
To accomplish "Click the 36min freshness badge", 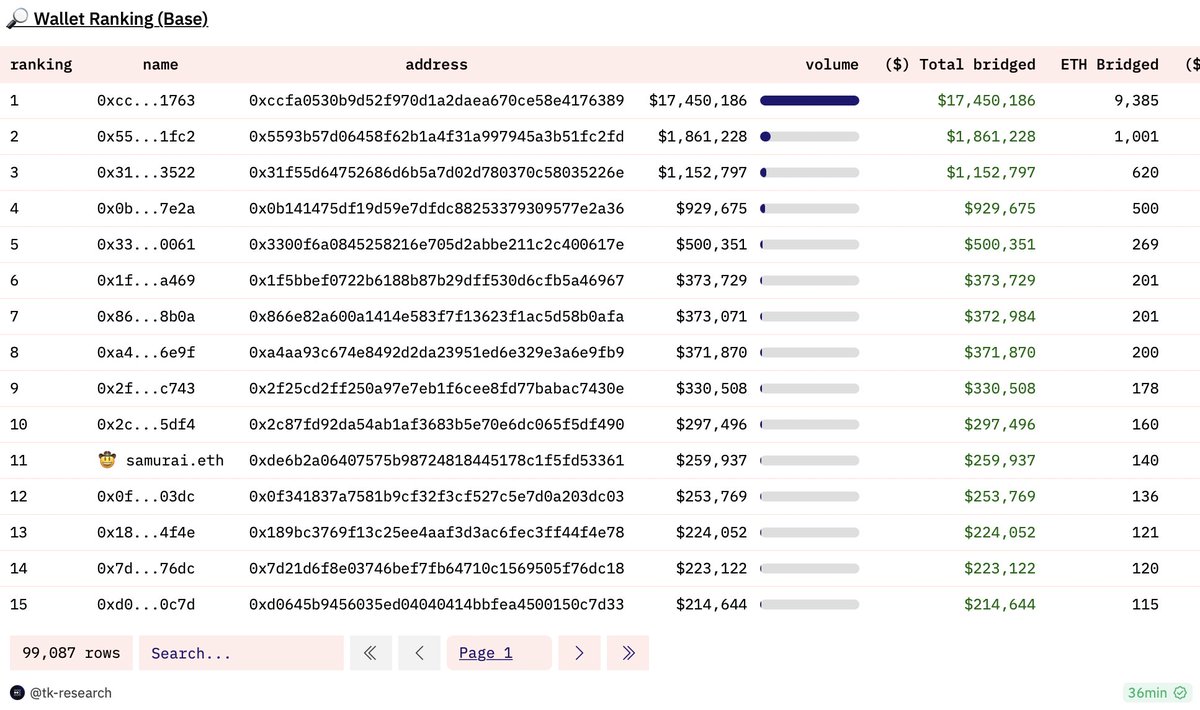I will [1157, 692].
